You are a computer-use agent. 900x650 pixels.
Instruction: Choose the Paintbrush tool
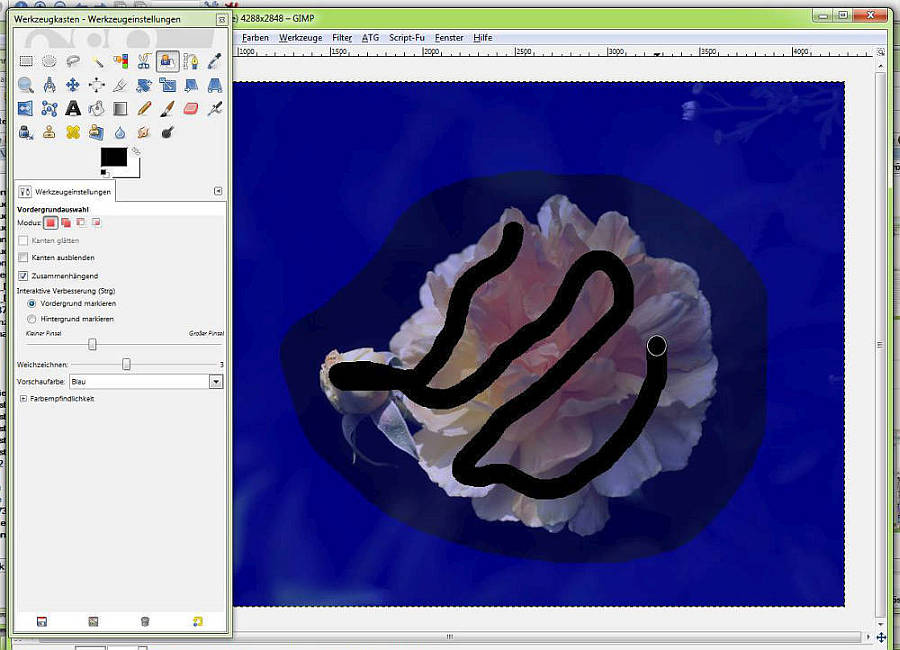[167, 108]
